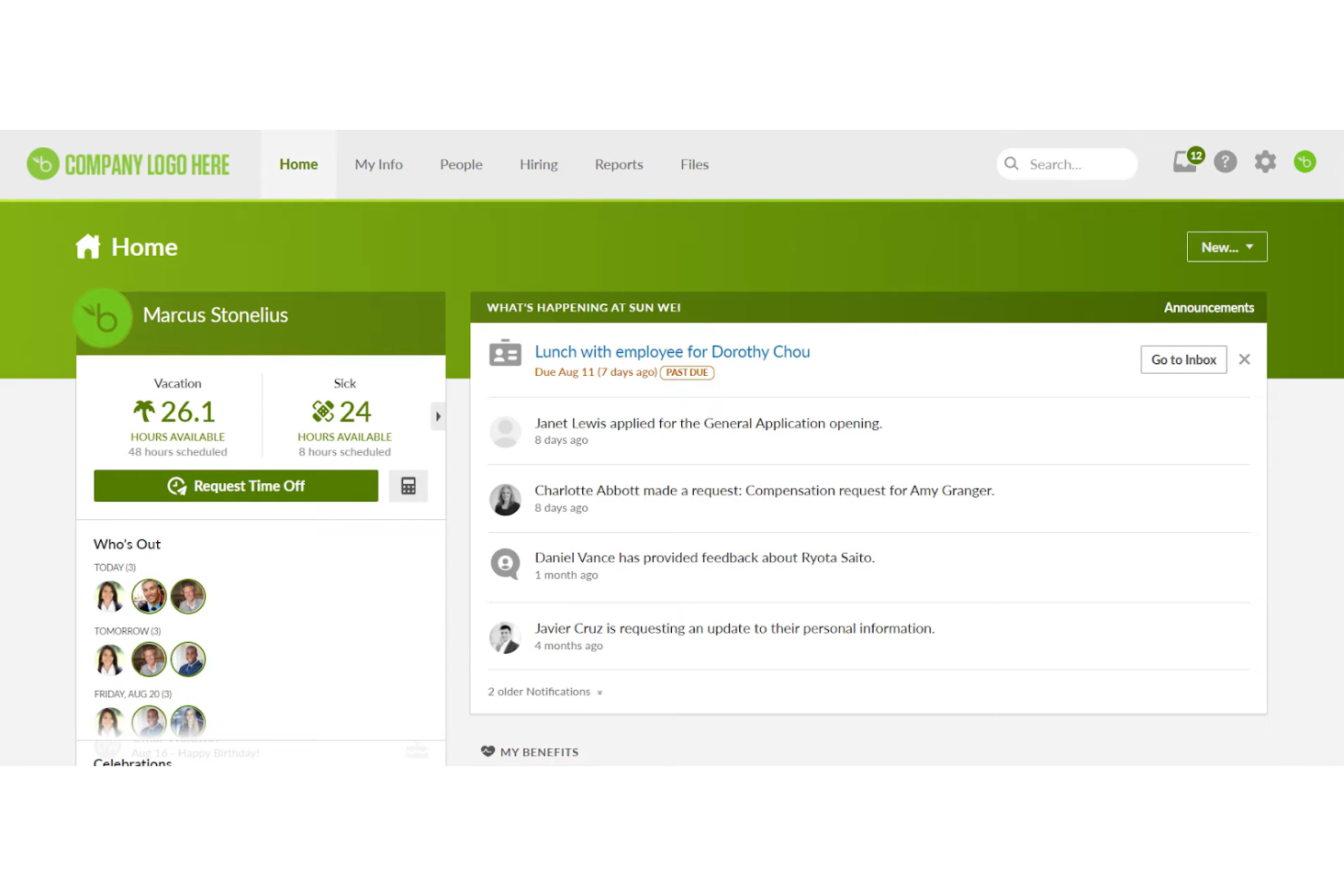The height and width of the screenshot is (896, 1344).
Task: Click the contact card icon beside Dorothy Chou notice
Action: (x=505, y=354)
